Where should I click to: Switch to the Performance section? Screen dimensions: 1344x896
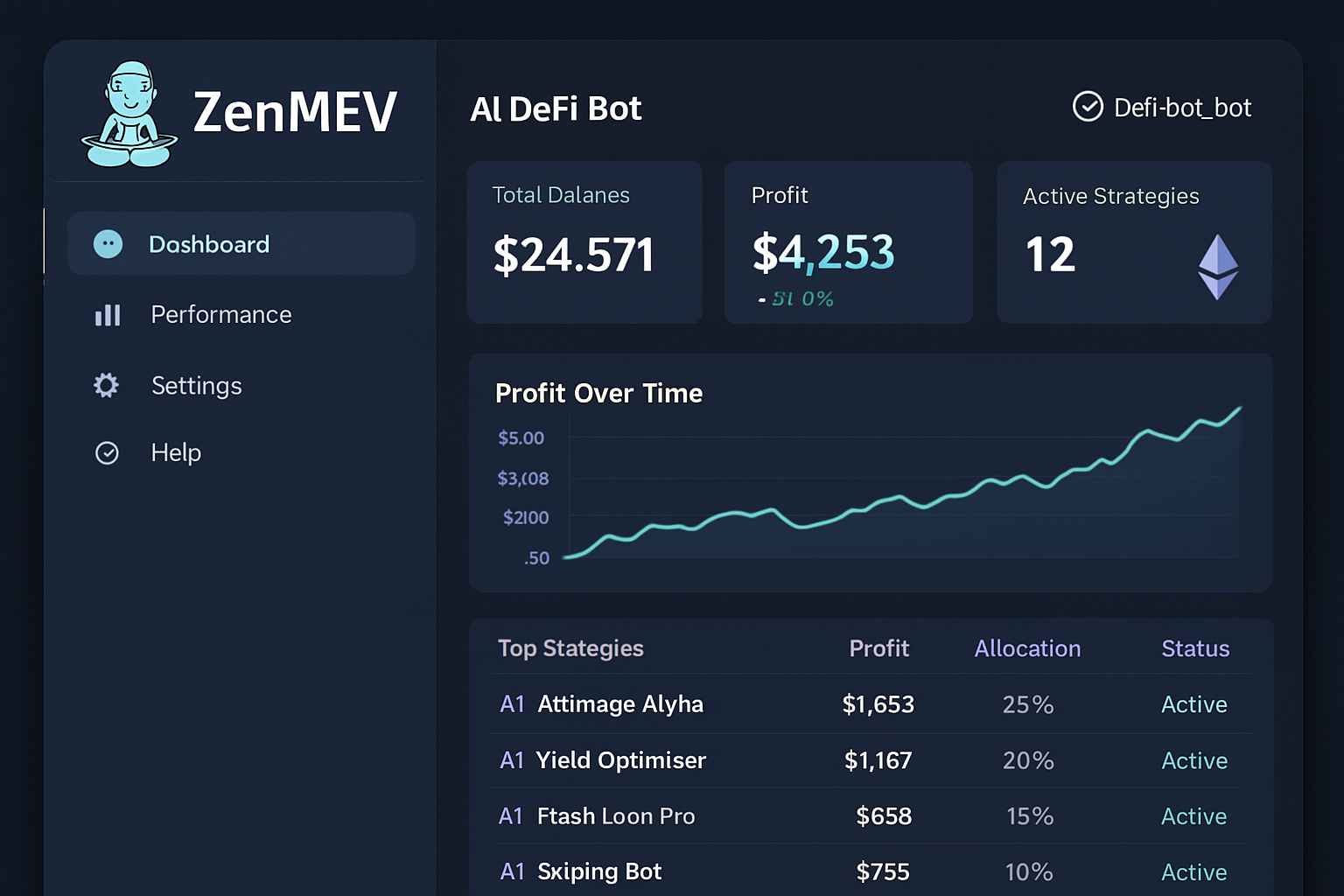220,315
